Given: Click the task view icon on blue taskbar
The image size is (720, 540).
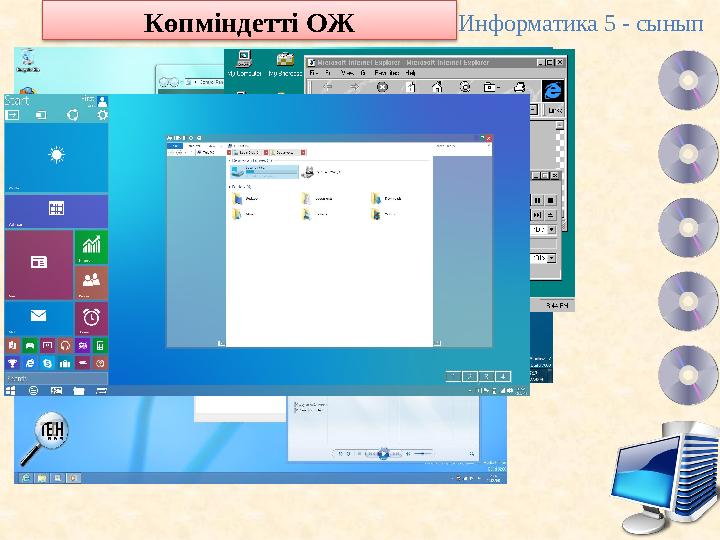Looking at the screenshot, I should click(56, 391).
